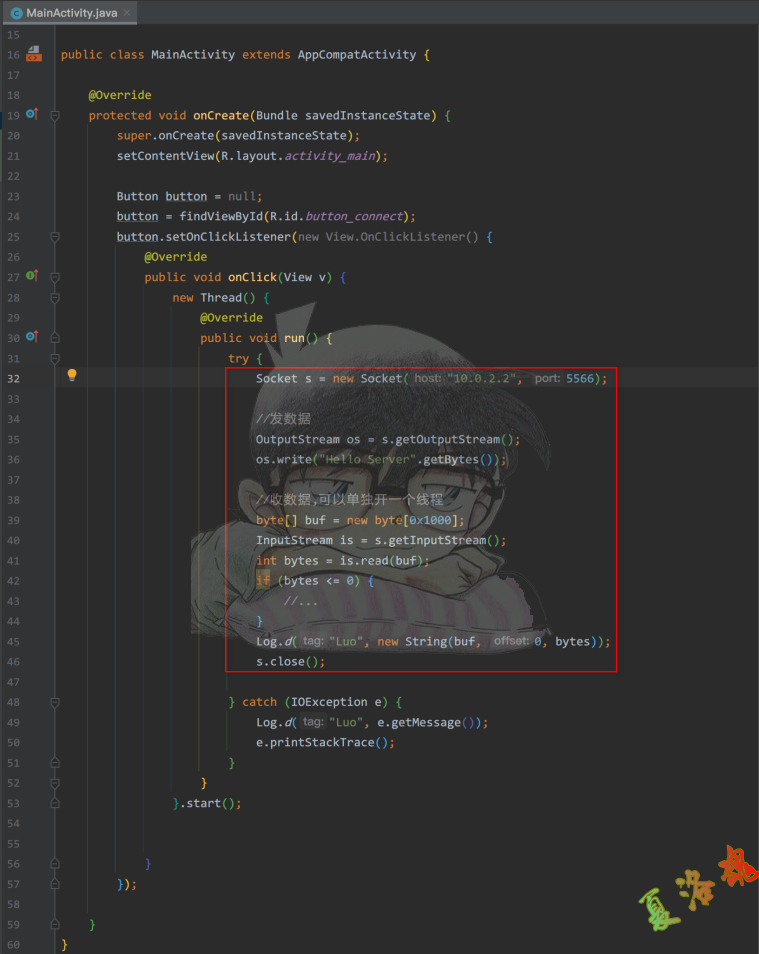
Task: Click override gutter icon beside run method
Action: coord(32,337)
